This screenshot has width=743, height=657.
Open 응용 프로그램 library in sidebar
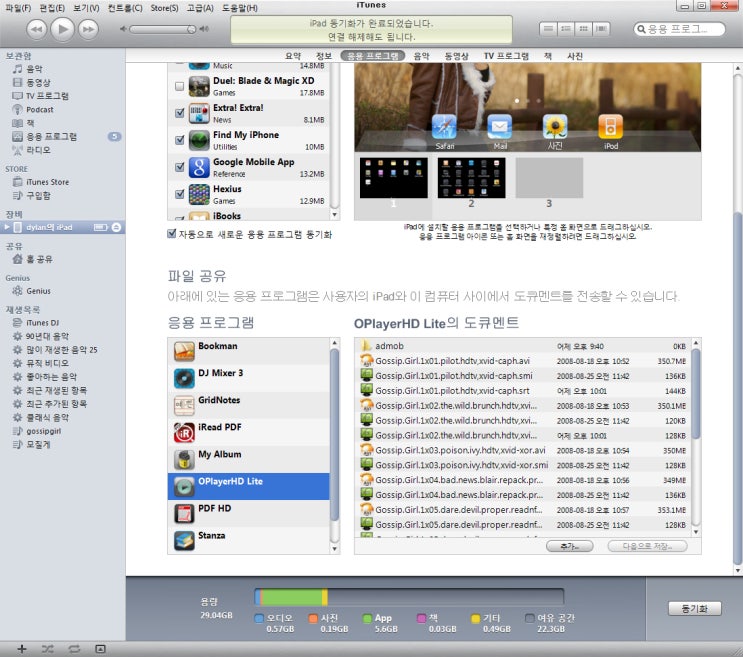[x=51, y=137]
